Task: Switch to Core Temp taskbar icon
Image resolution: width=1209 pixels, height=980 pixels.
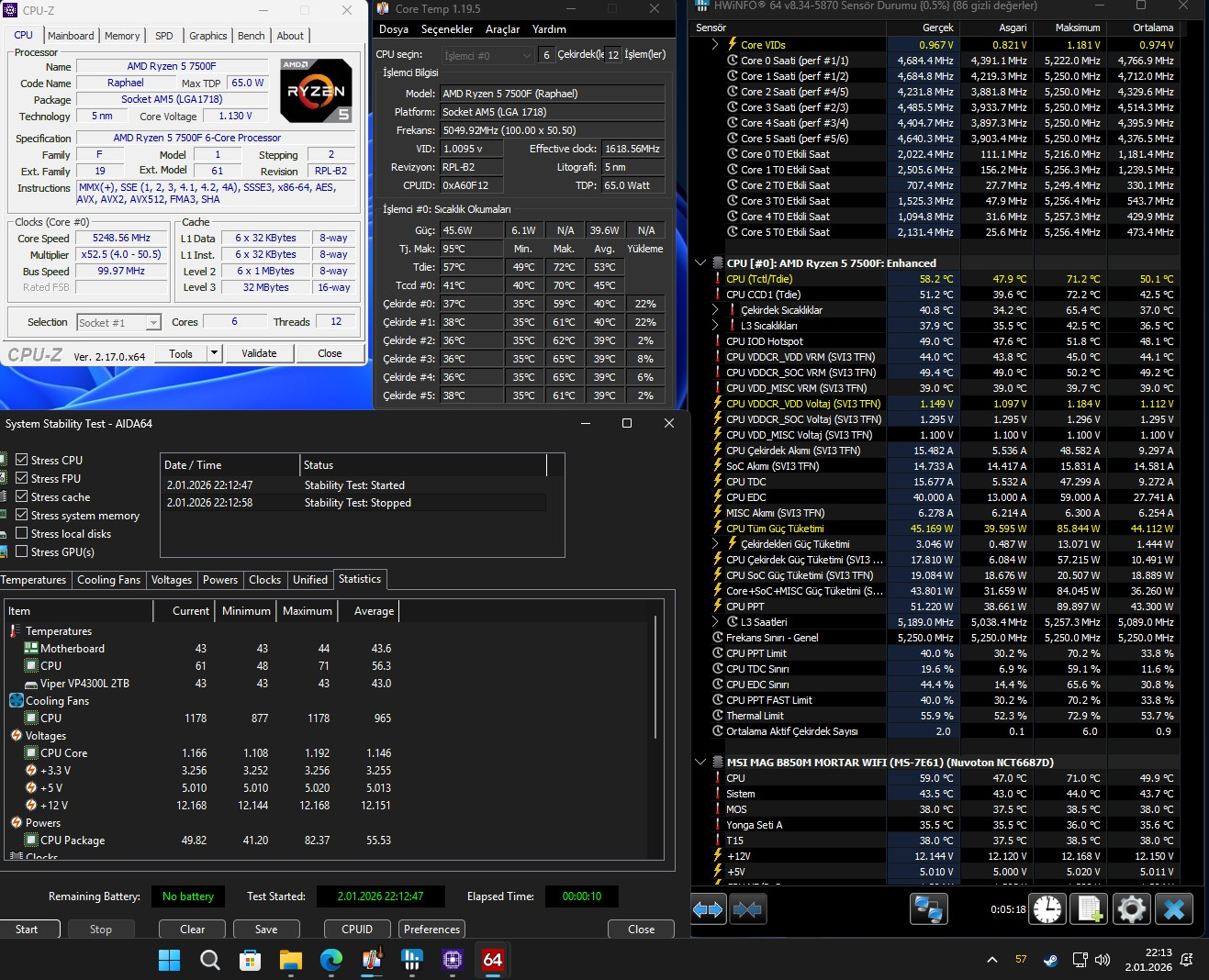Action: pyautogui.click(x=371, y=960)
